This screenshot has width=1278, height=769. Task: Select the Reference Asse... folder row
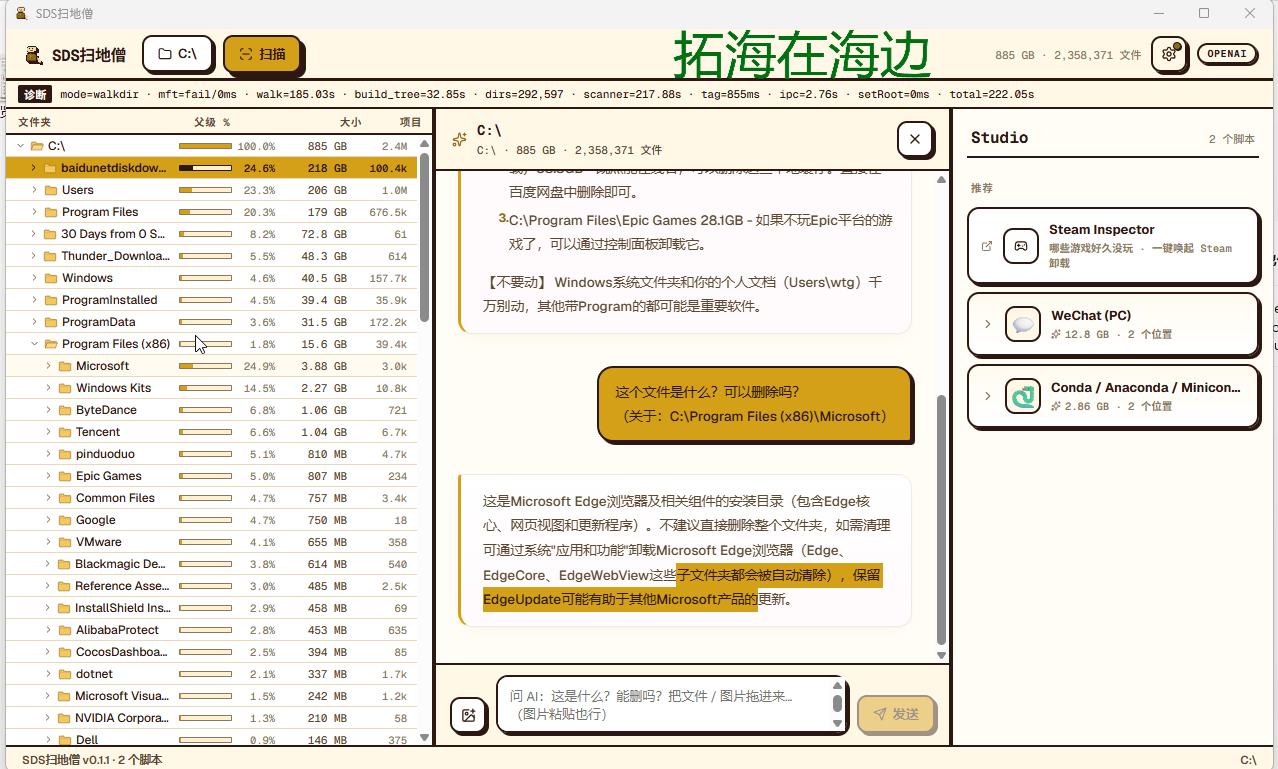[212, 586]
